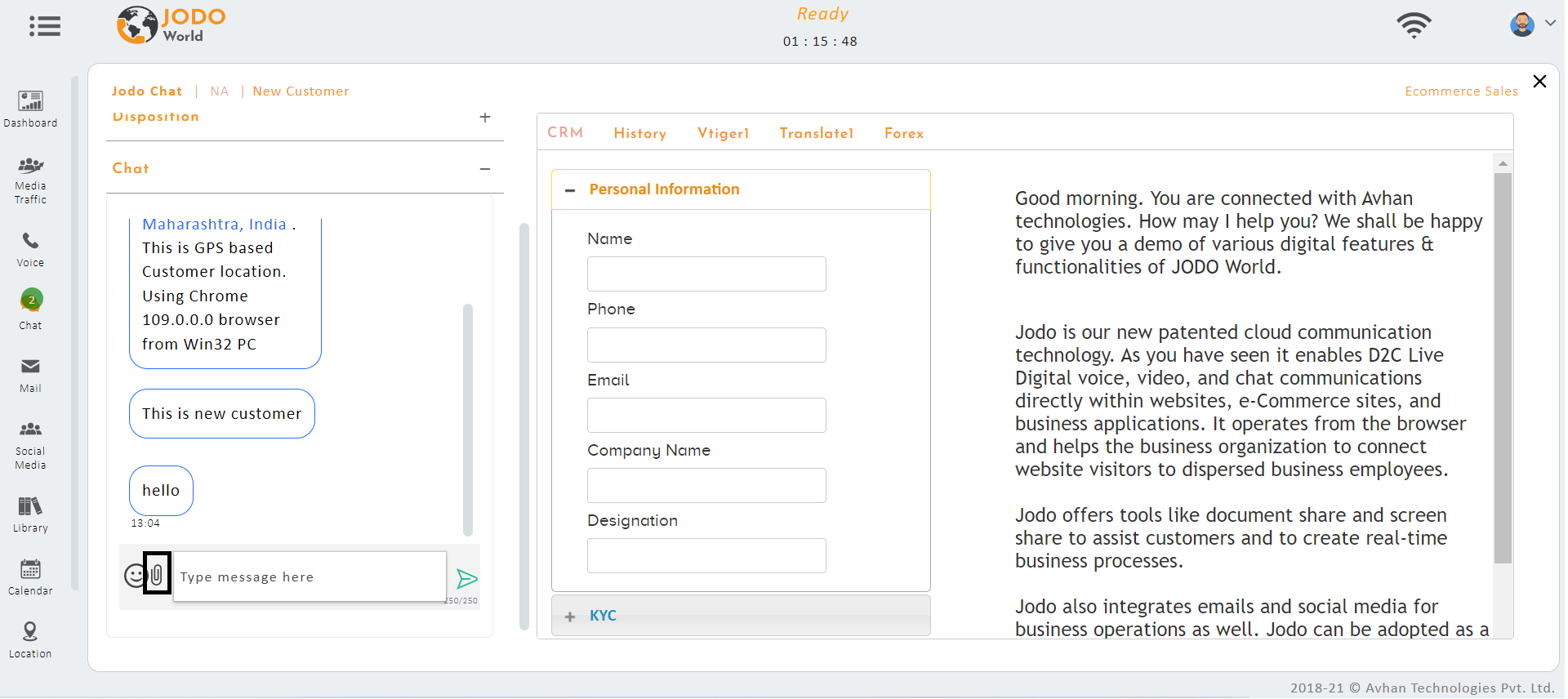The width and height of the screenshot is (1568, 699).
Task: Click the Company Name input field
Action: coord(706,485)
